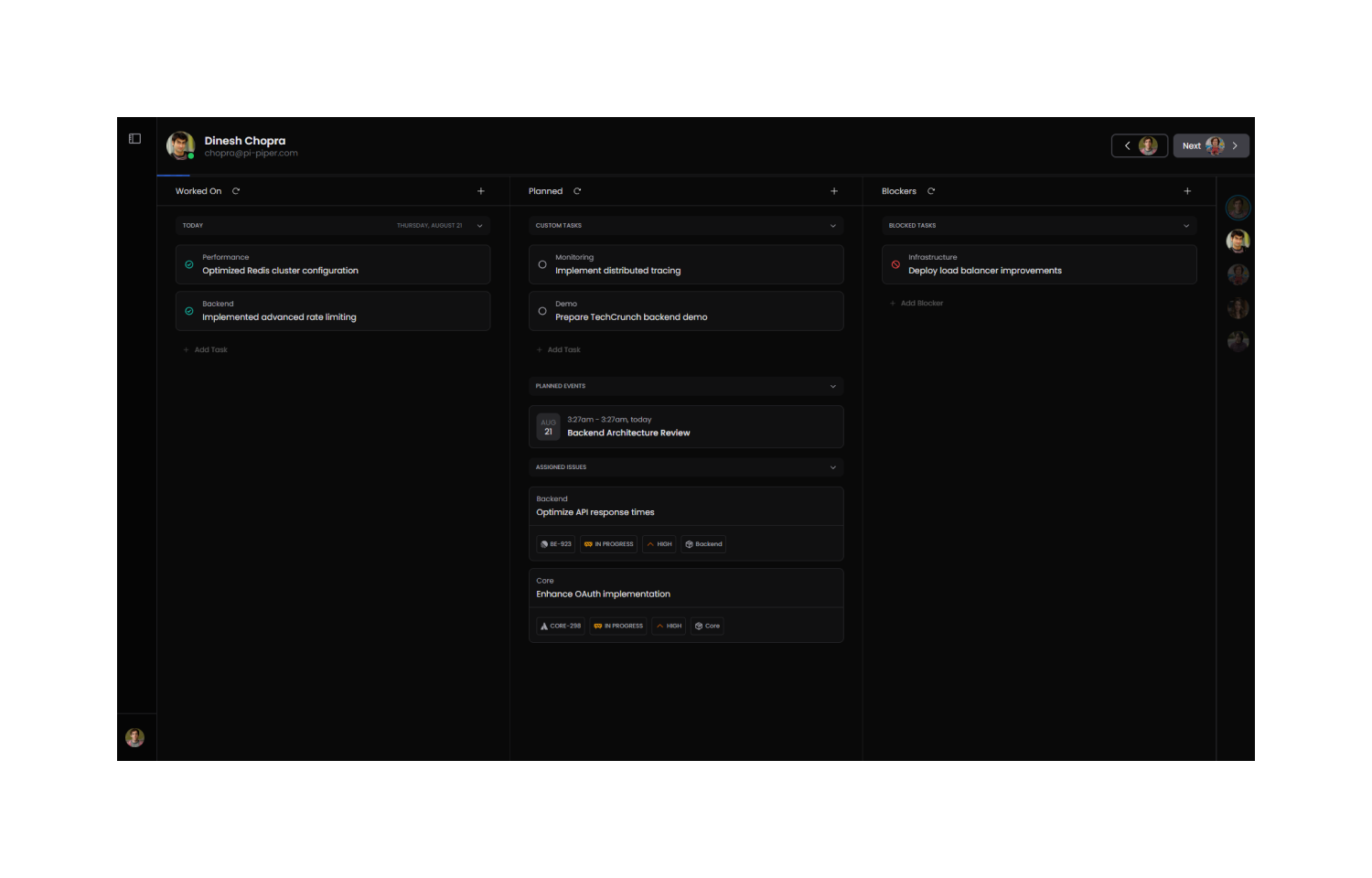Select Deploy load balancer improvements text
1372x878 pixels.
(985, 271)
